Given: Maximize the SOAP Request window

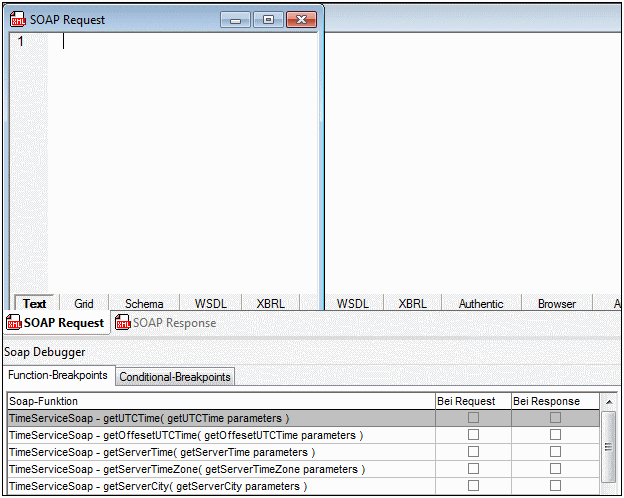Looking at the screenshot, I should (x=267, y=19).
